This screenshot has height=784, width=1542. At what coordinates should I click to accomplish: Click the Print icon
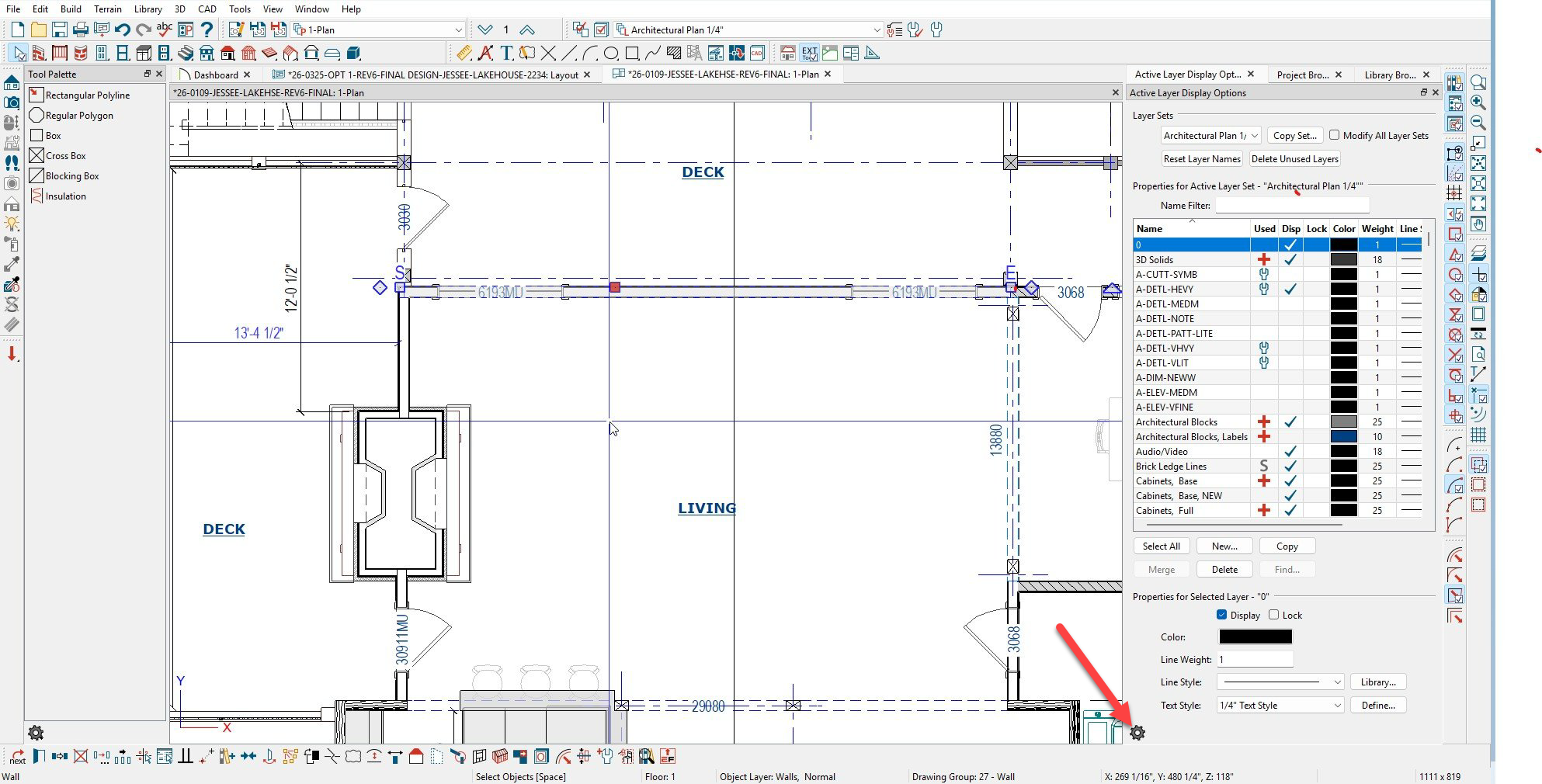(80, 29)
